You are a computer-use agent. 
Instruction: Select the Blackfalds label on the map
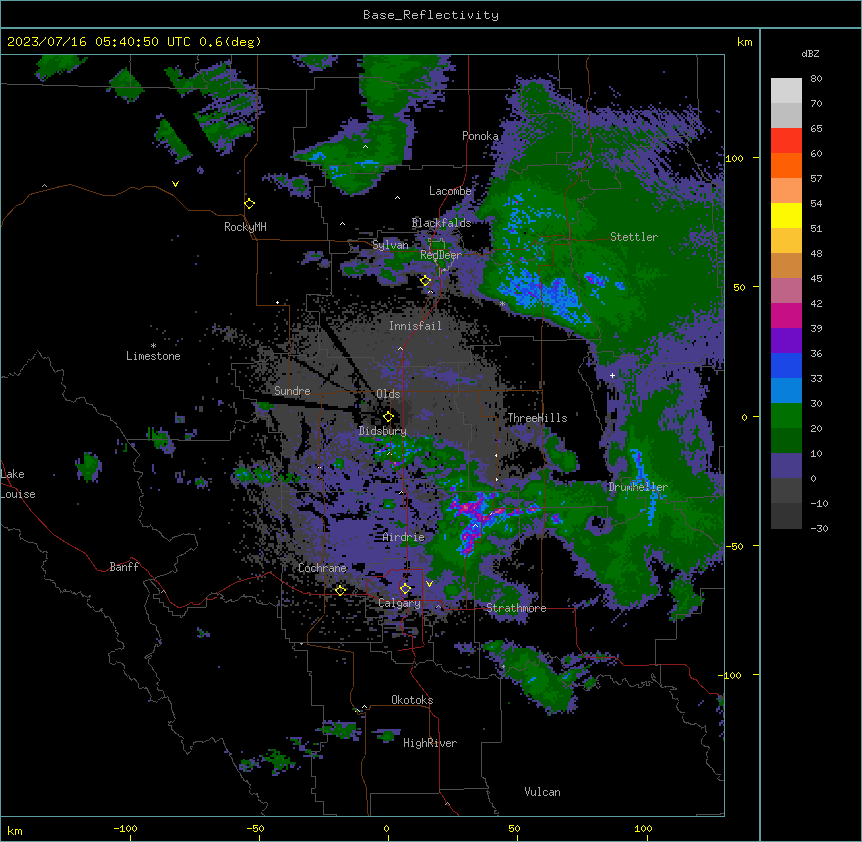441,223
